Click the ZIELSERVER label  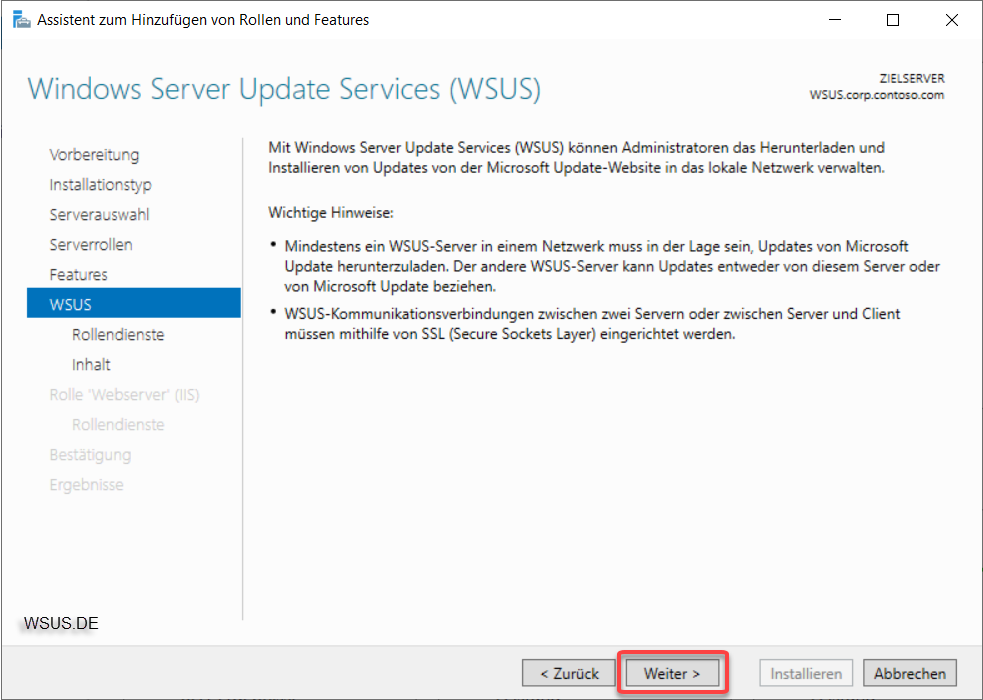tap(912, 78)
